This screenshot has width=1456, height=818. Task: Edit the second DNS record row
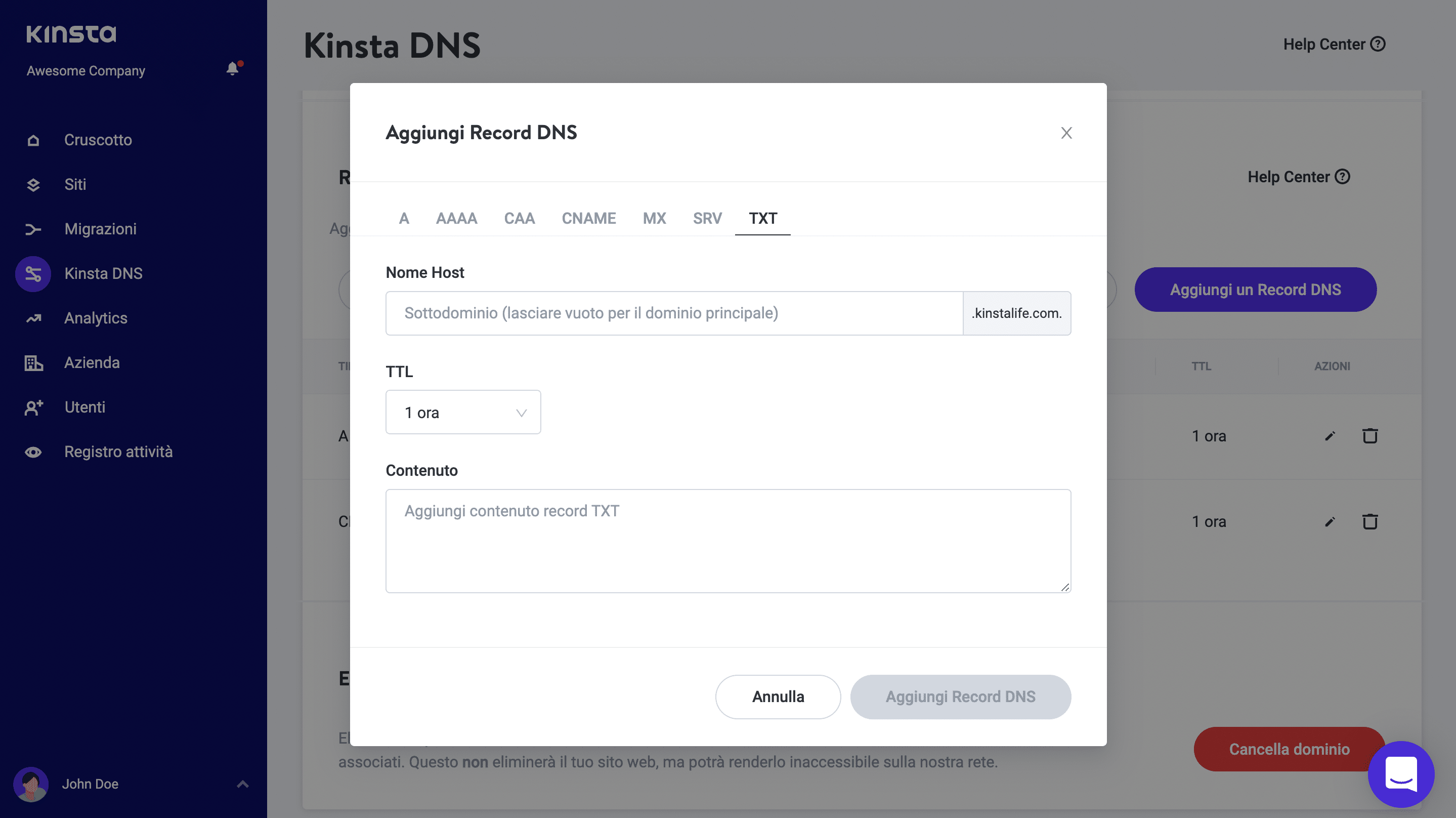(1330, 521)
